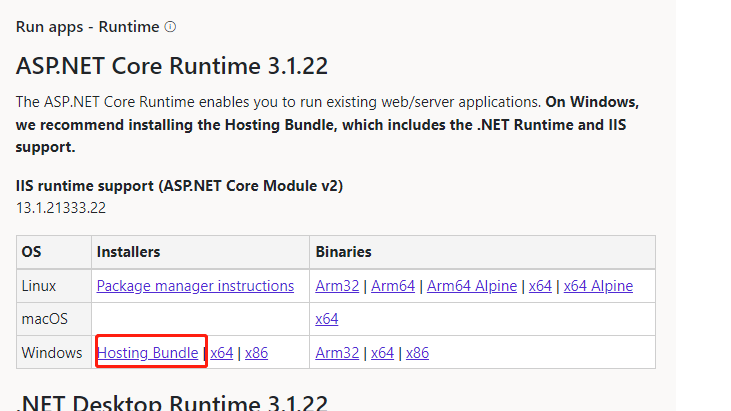Download the Windows x86 binary

click(x=417, y=352)
